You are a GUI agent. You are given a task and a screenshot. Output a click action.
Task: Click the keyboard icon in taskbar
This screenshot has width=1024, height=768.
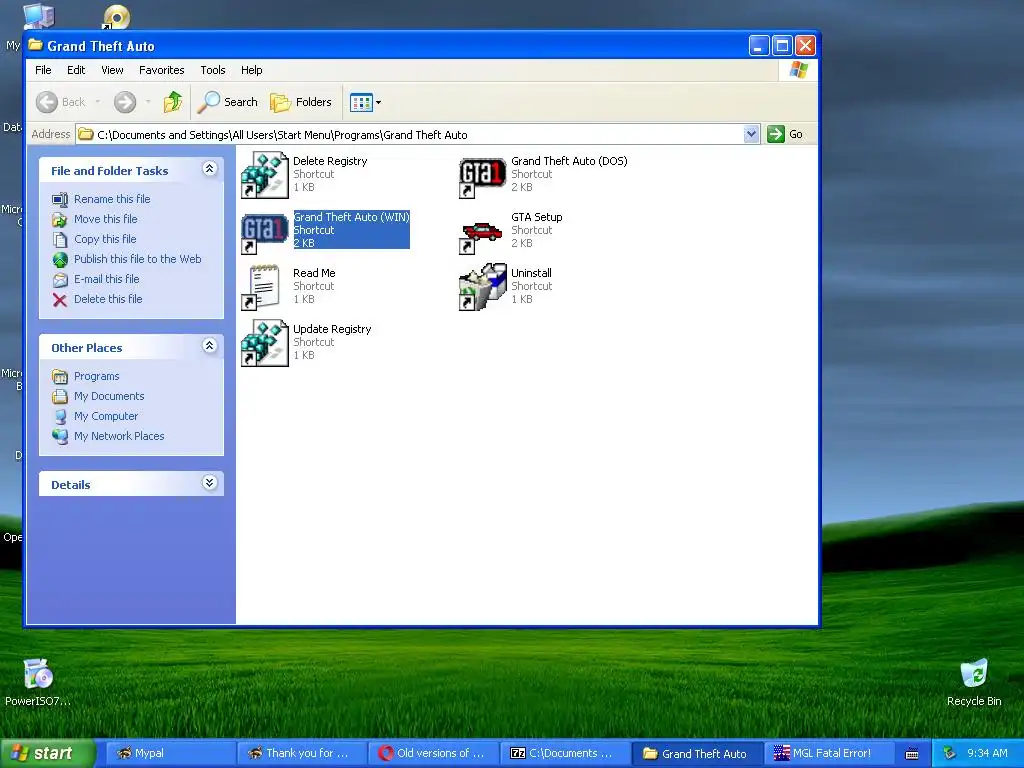click(912, 754)
